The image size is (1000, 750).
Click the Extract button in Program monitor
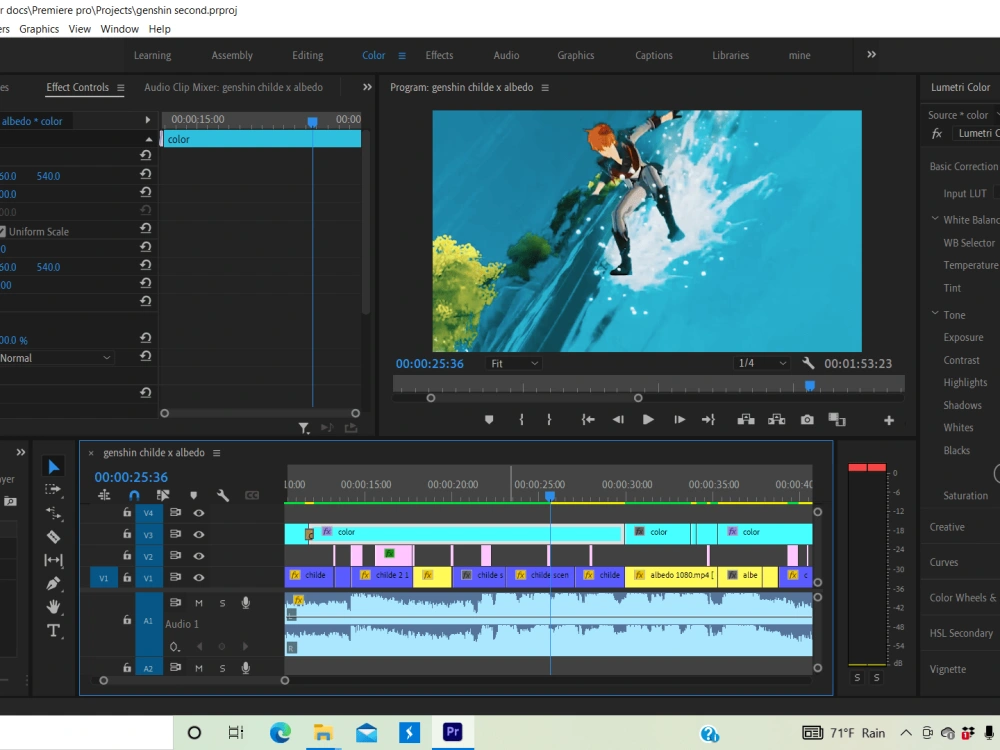coord(776,420)
